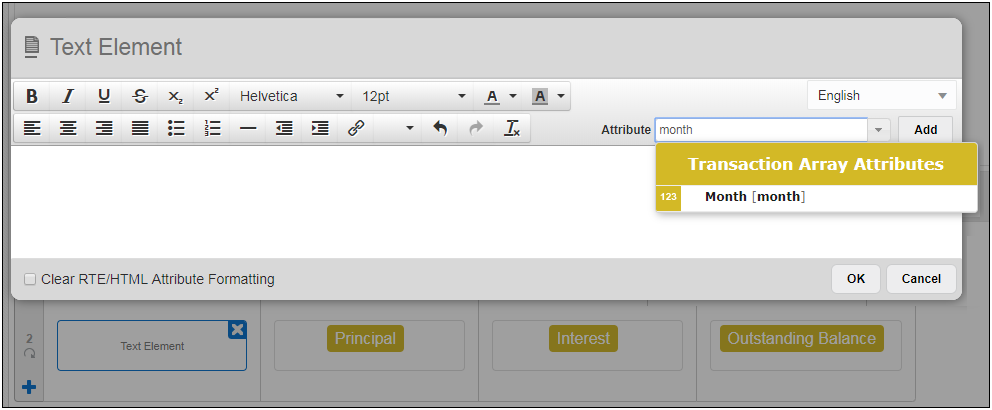The height and width of the screenshot is (410, 992).
Task: Insert a hyperlink
Action: point(355,129)
